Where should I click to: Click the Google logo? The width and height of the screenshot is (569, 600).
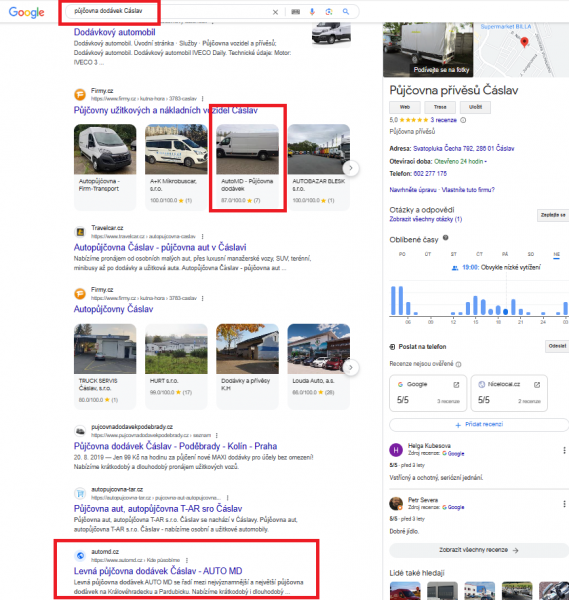click(x=26, y=12)
